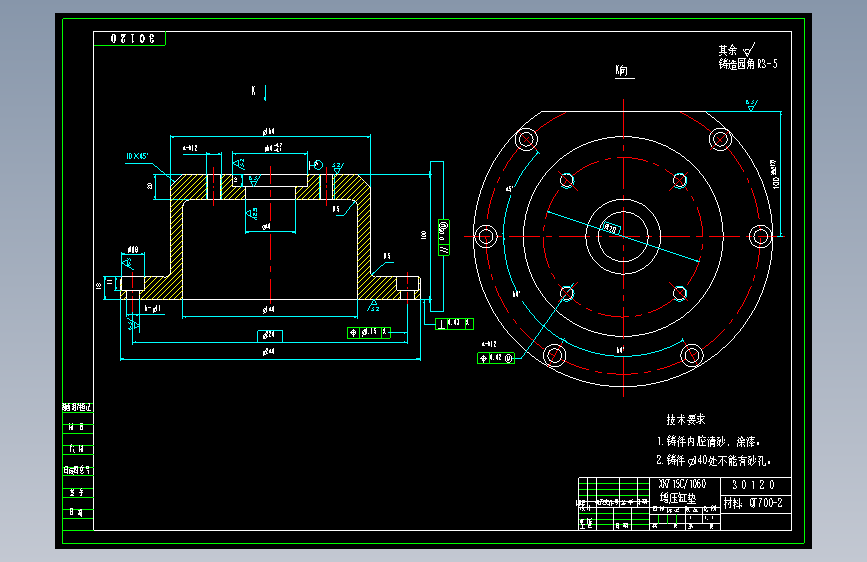Click the center of the circular K view
The height and width of the screenshot is (562, 867).
coord(623,237)
